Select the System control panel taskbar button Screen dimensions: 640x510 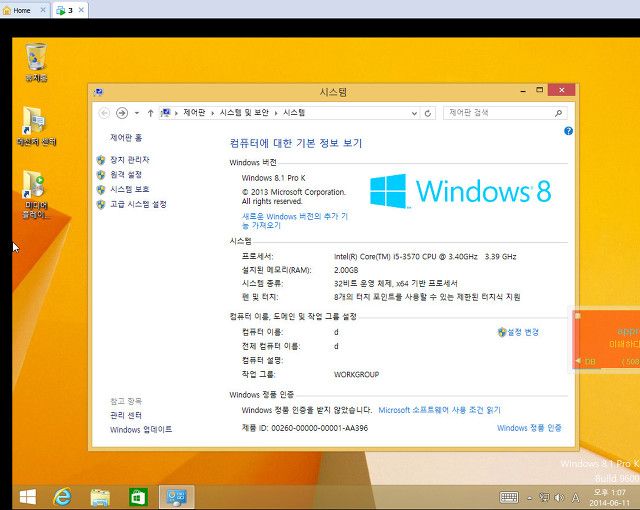pos(176,497)
